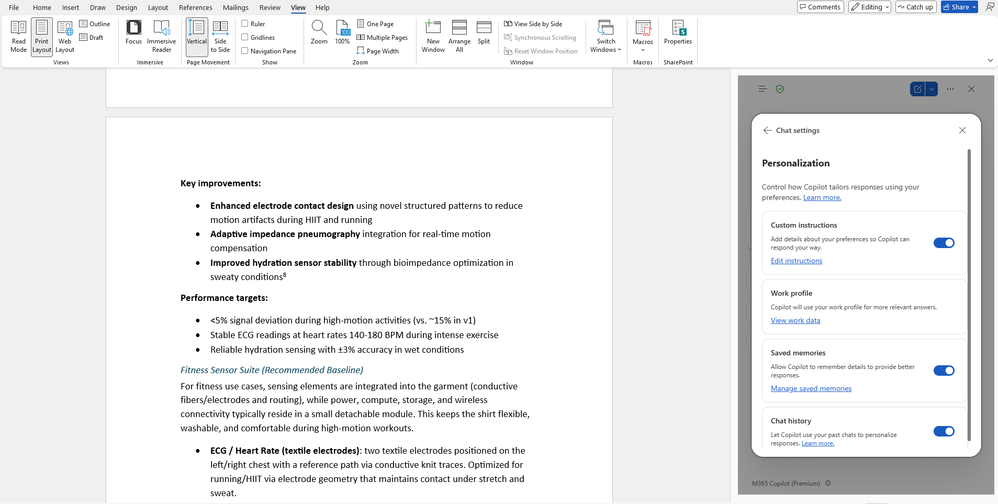Set zoom to 100%
Image resolution: width=998 pixels, height=504 pixels.
click(x=342, y=32)
